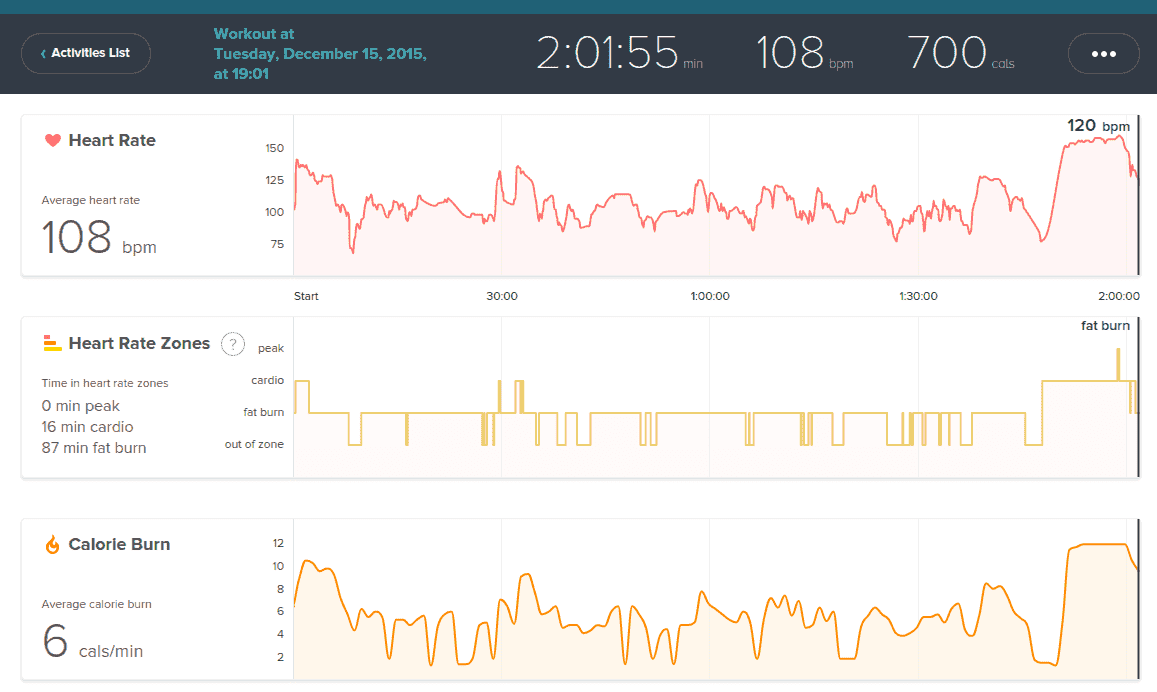Click the Activities List back button
1157x692 pixels.
click(86, 53)
